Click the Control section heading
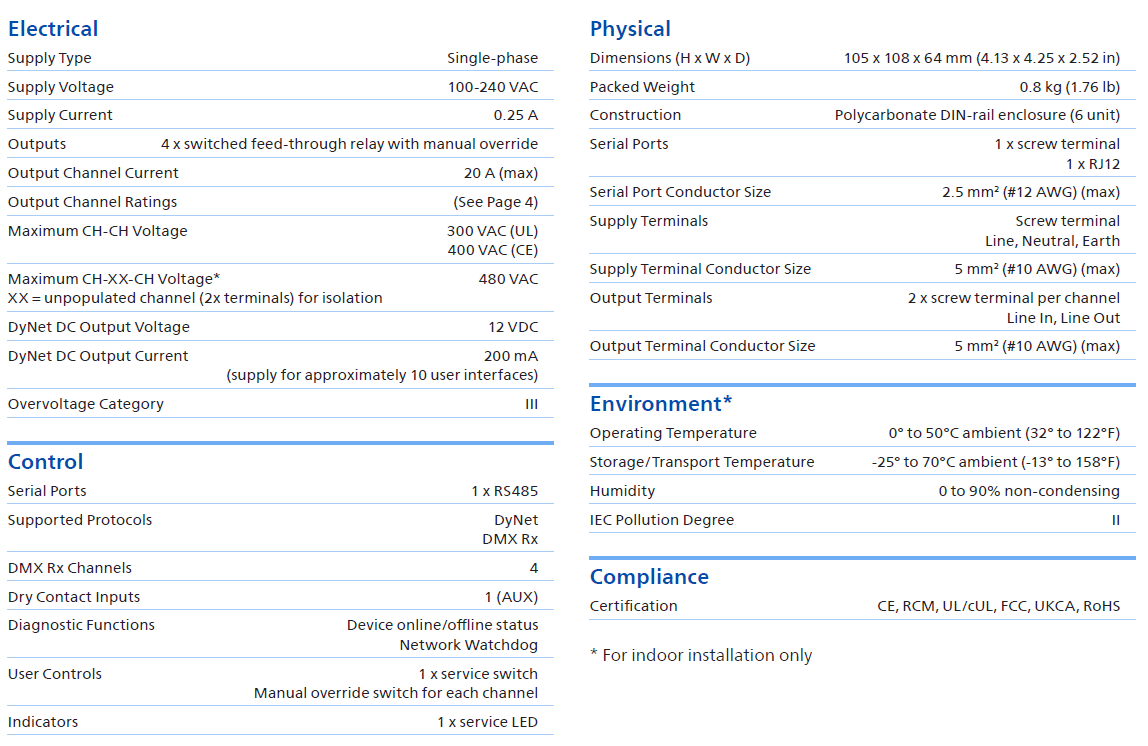Image resolution: width=1148 pixels, height=746 pixels. pos(45,462)
